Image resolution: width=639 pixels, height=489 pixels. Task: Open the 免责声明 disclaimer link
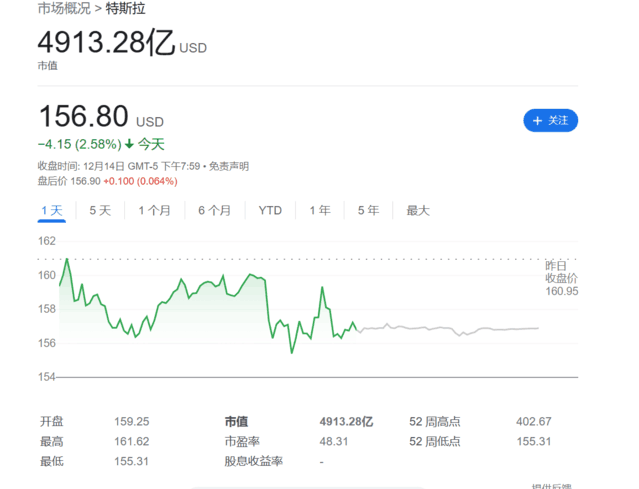[229, 166]
